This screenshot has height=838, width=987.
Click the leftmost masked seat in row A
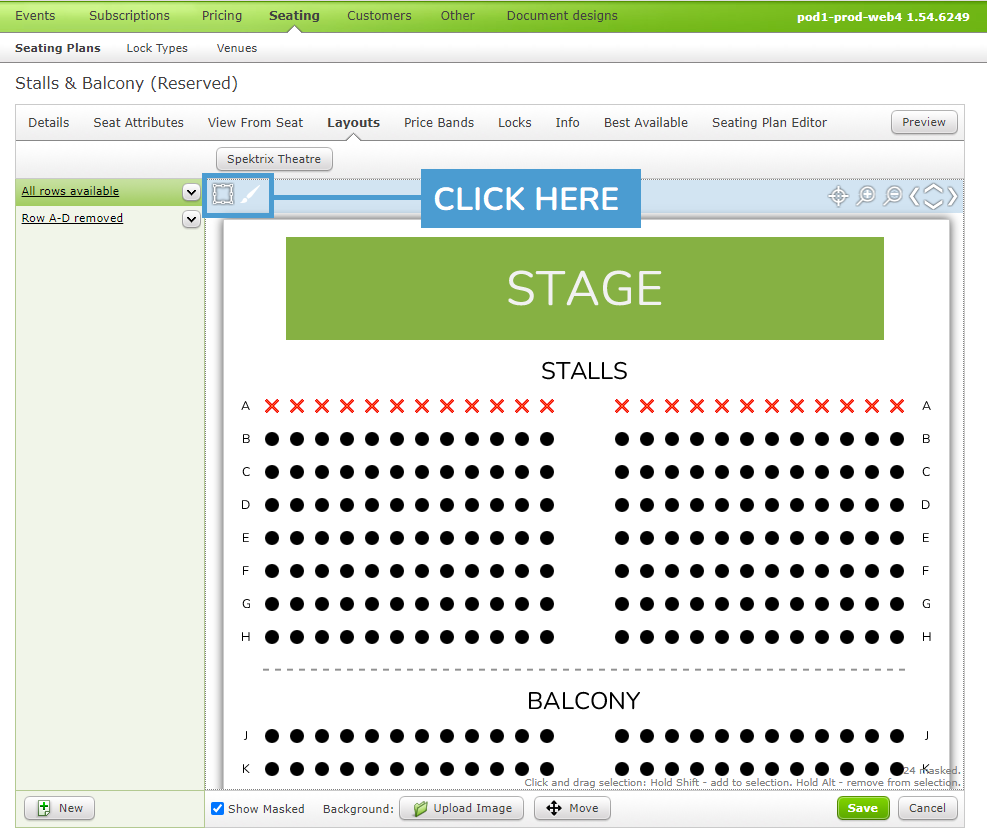[272, 406]
